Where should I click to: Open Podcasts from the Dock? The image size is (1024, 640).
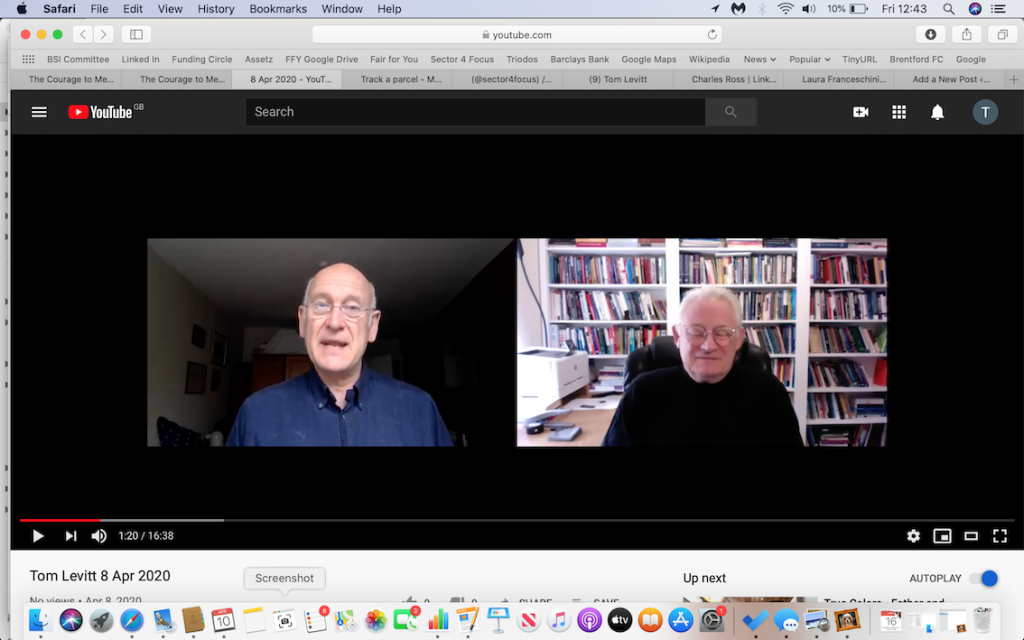589,620
